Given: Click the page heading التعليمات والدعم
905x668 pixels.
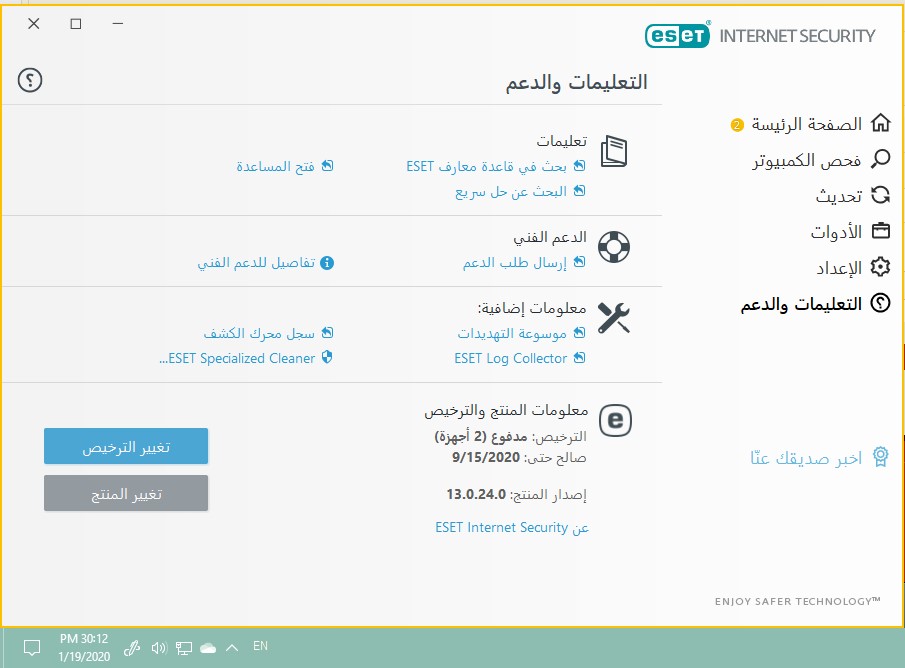Looking at the screenshot, I should coord(577,82).
